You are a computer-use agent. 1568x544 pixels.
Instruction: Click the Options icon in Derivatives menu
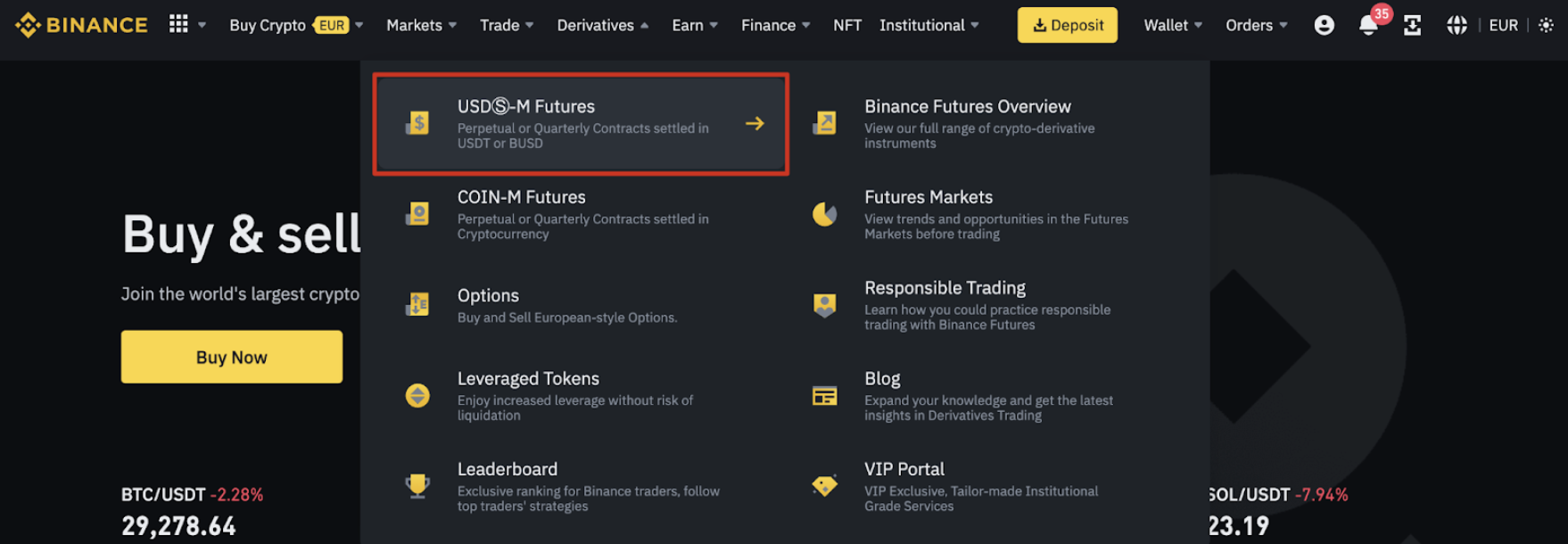(x=418, y=304)
